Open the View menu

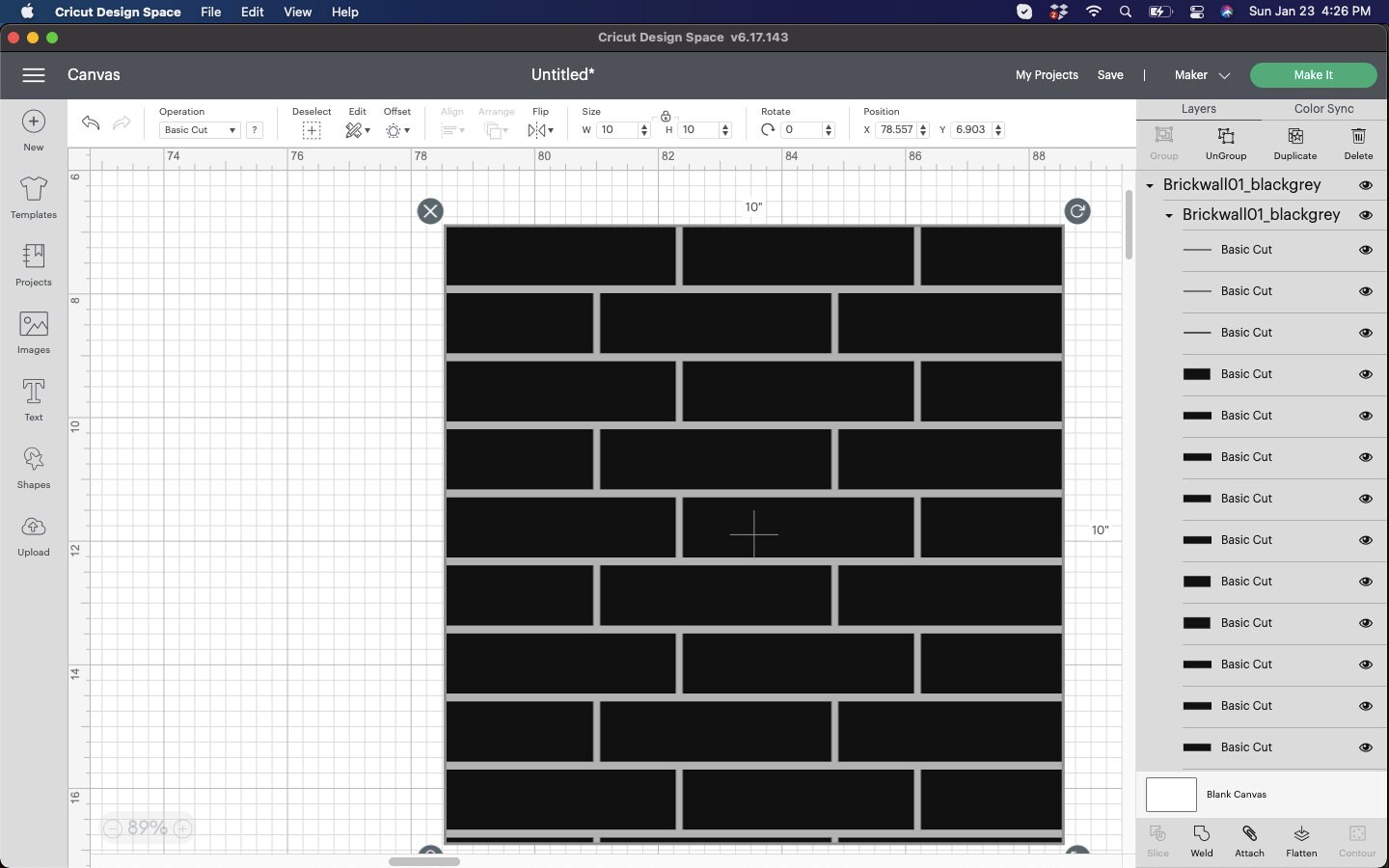[x=297, y=12]
